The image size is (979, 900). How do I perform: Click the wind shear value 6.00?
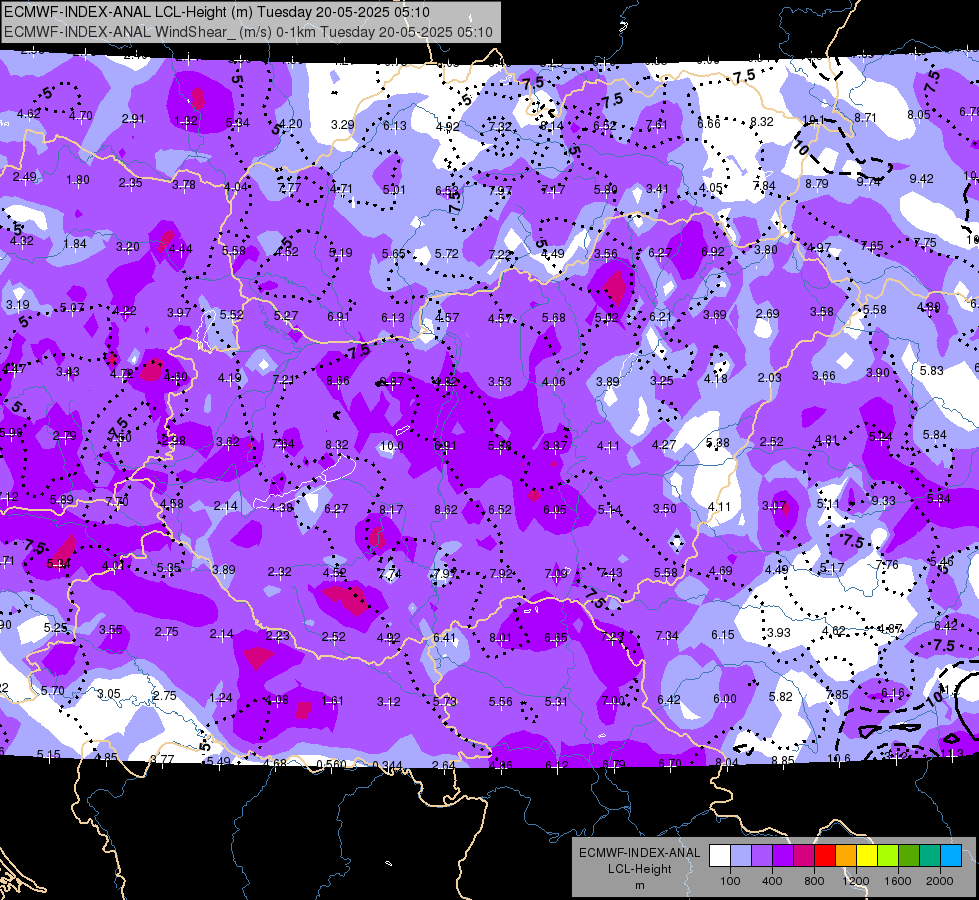pos(724,699)
